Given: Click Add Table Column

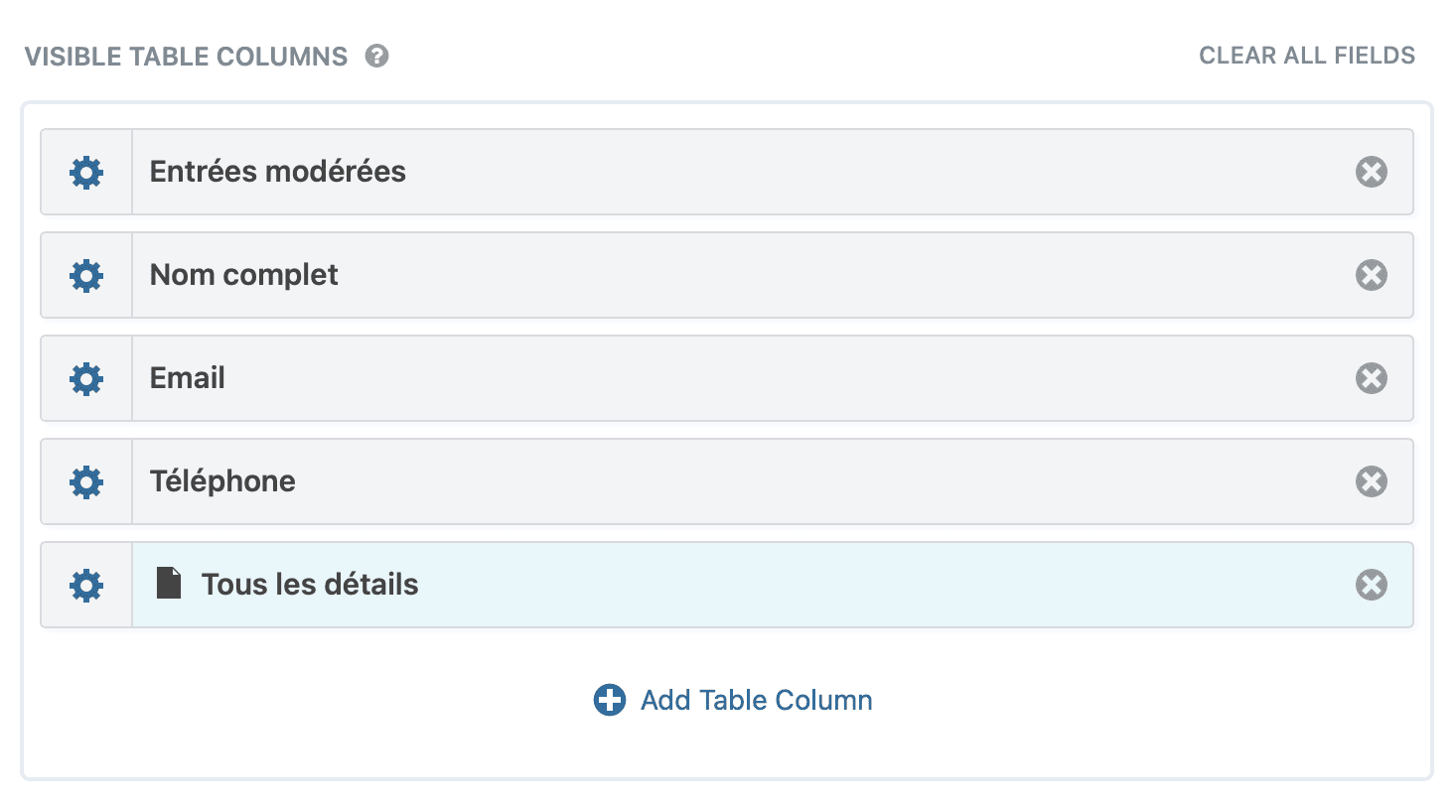Looking at the screenshot, I should 757,700.
